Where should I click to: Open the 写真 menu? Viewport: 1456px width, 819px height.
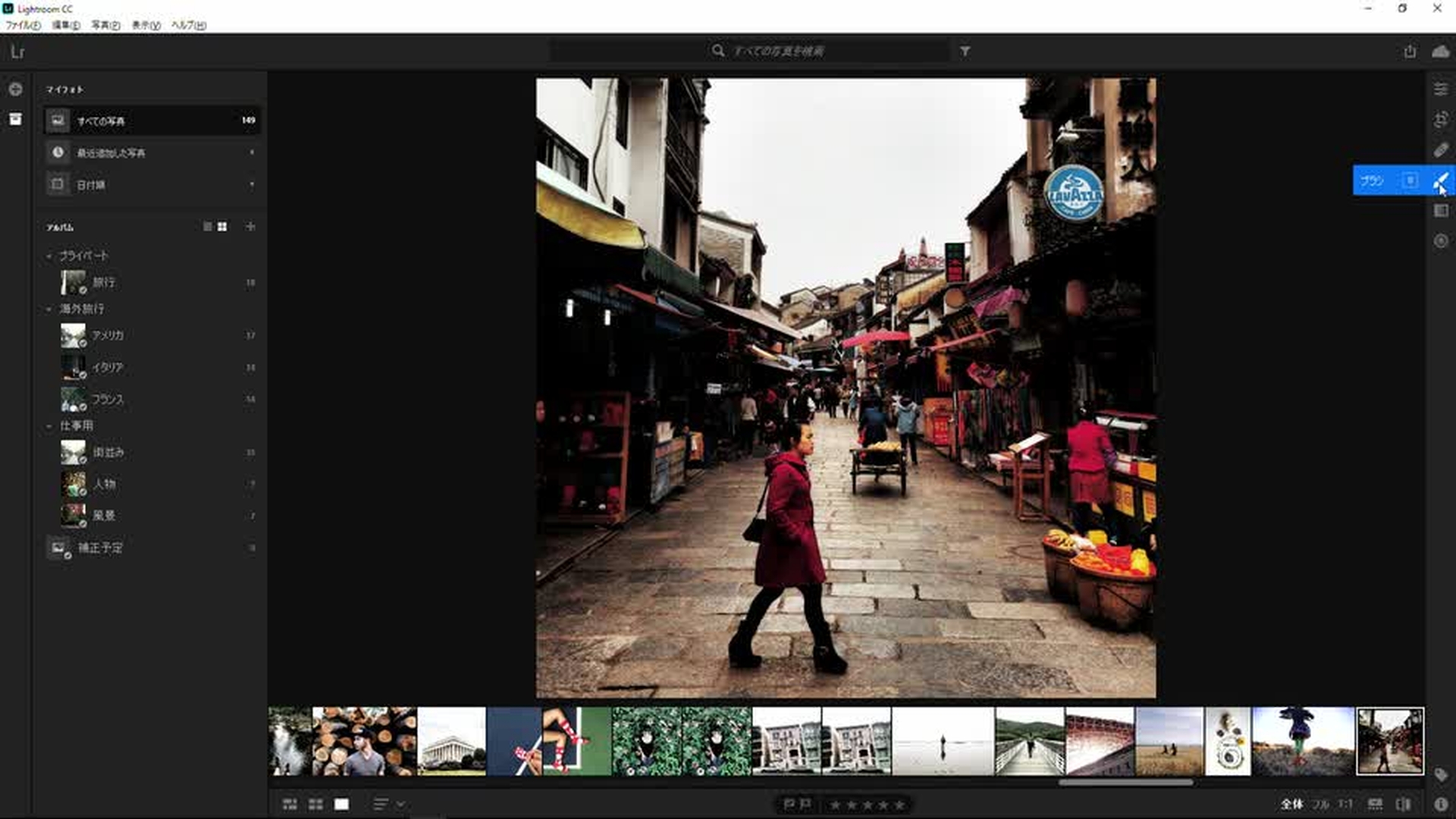(x=105, y=25)
